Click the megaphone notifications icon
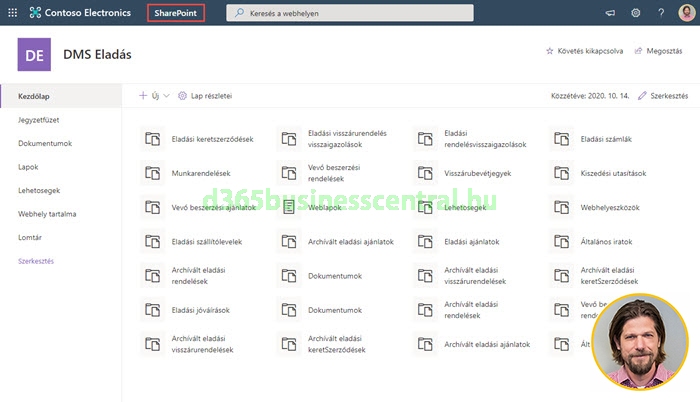Screen dimensions: 700x402 point(610,13)
